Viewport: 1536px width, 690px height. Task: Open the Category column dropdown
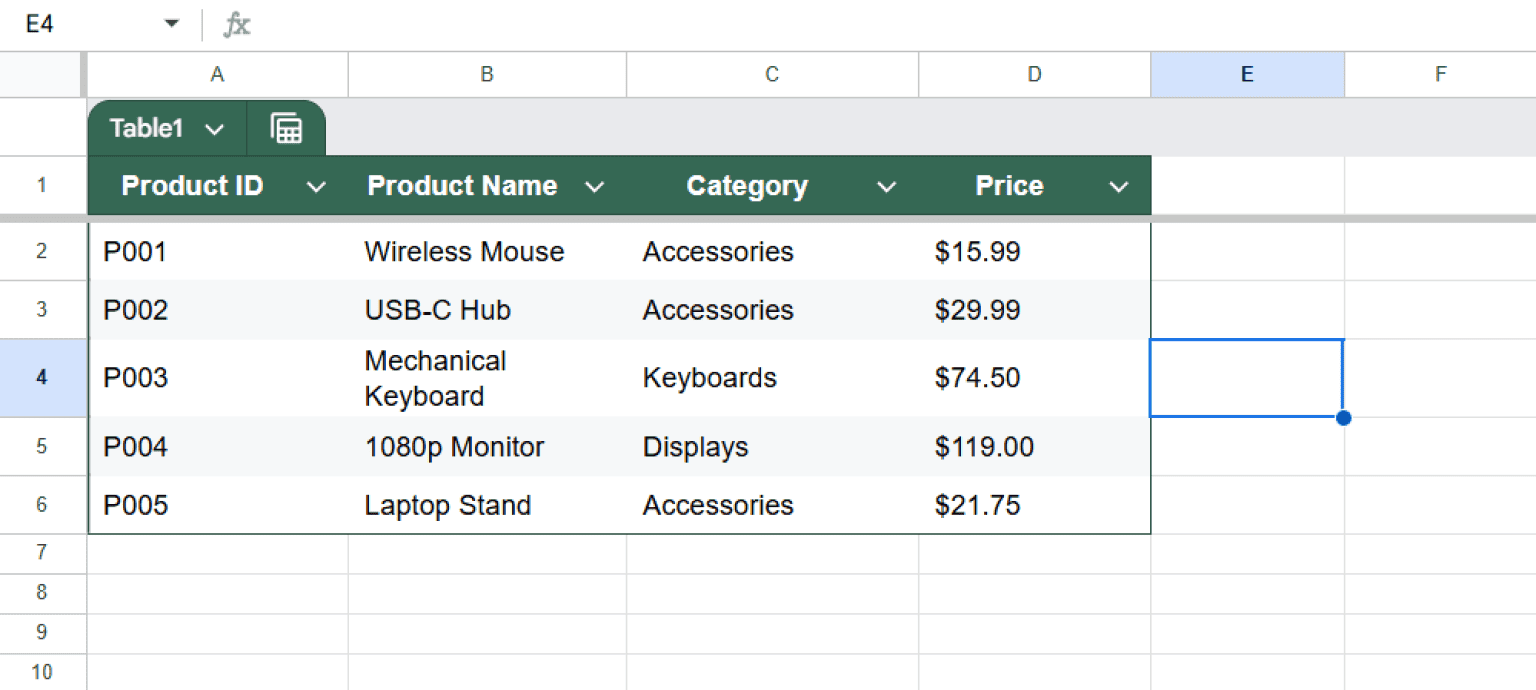pyautogui.click(x=884, y=186)
